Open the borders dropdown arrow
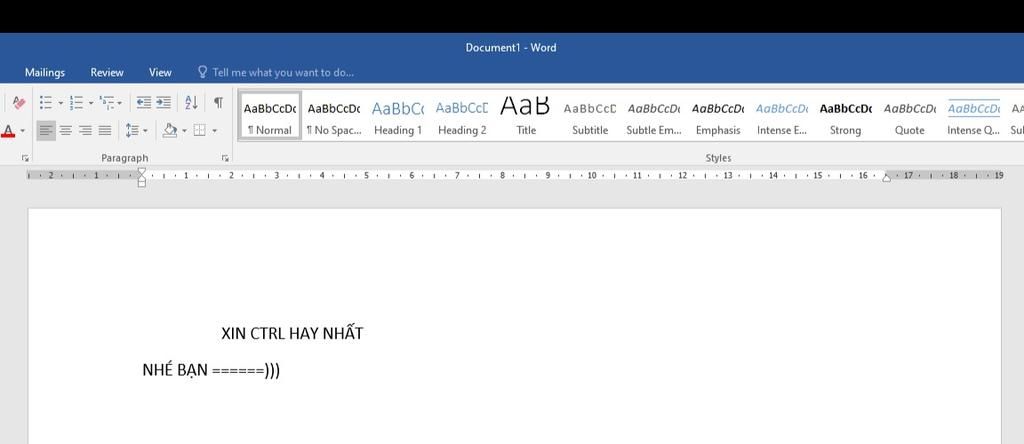The width and height of the screenshot is (1024, 444). (x=214, y=131)
